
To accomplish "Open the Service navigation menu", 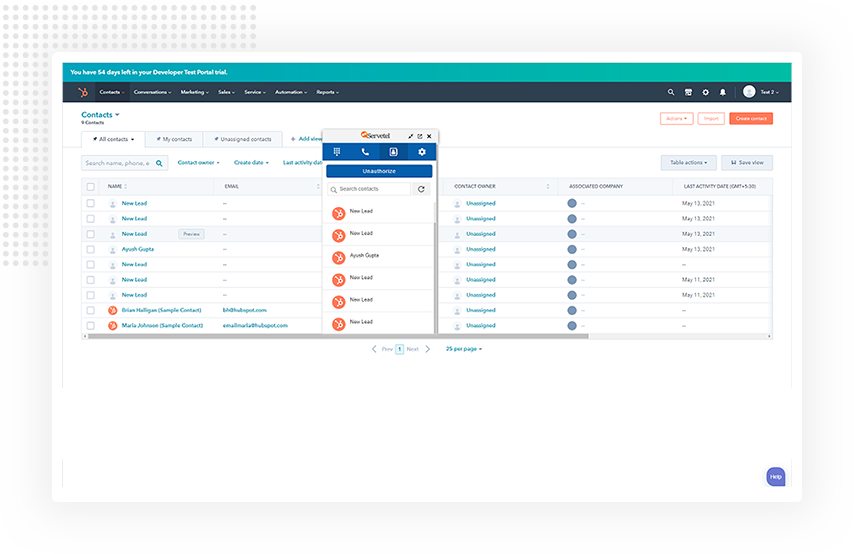I will (x=255, y=93).
